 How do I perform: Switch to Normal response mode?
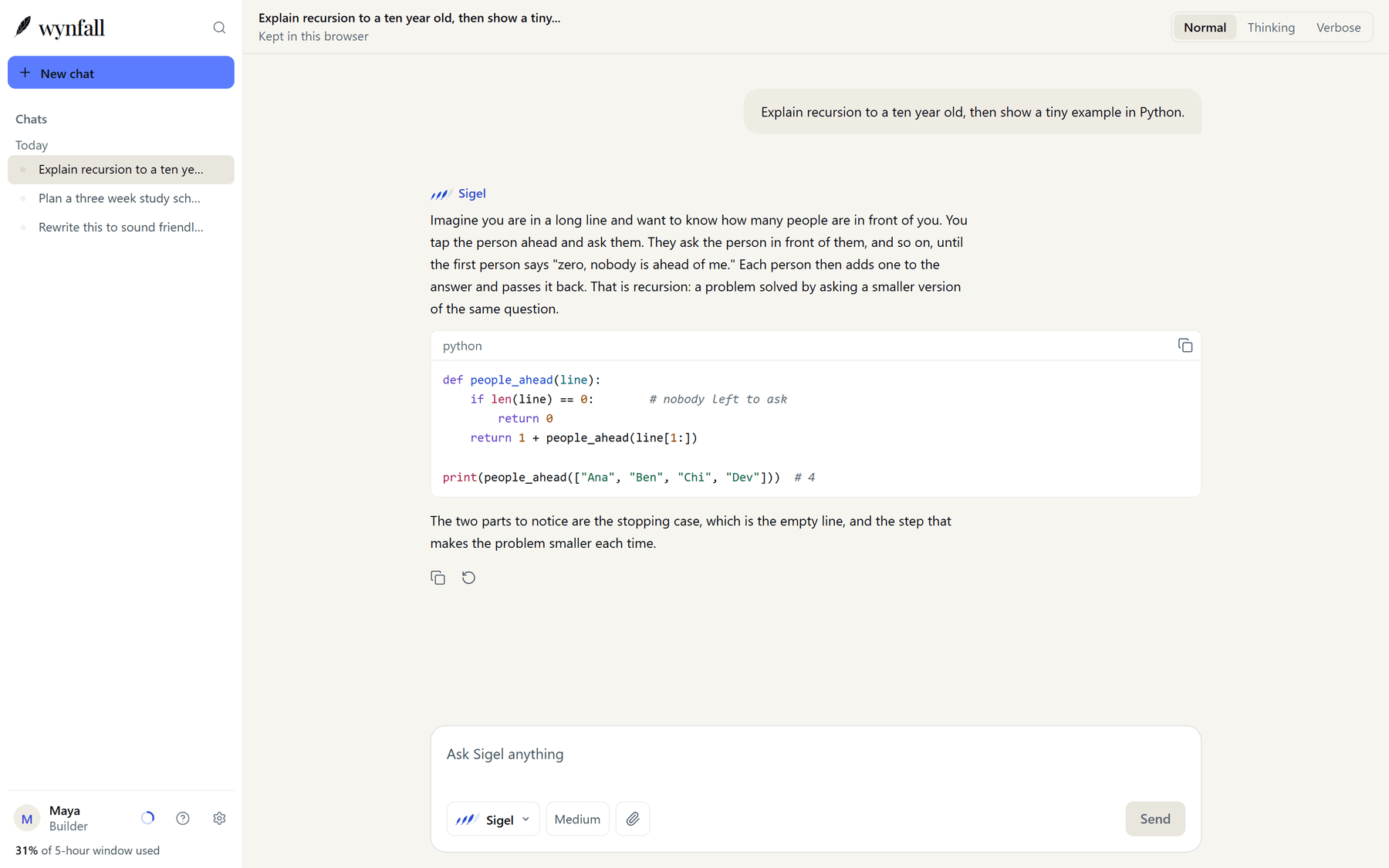(x=1205, y=28)
